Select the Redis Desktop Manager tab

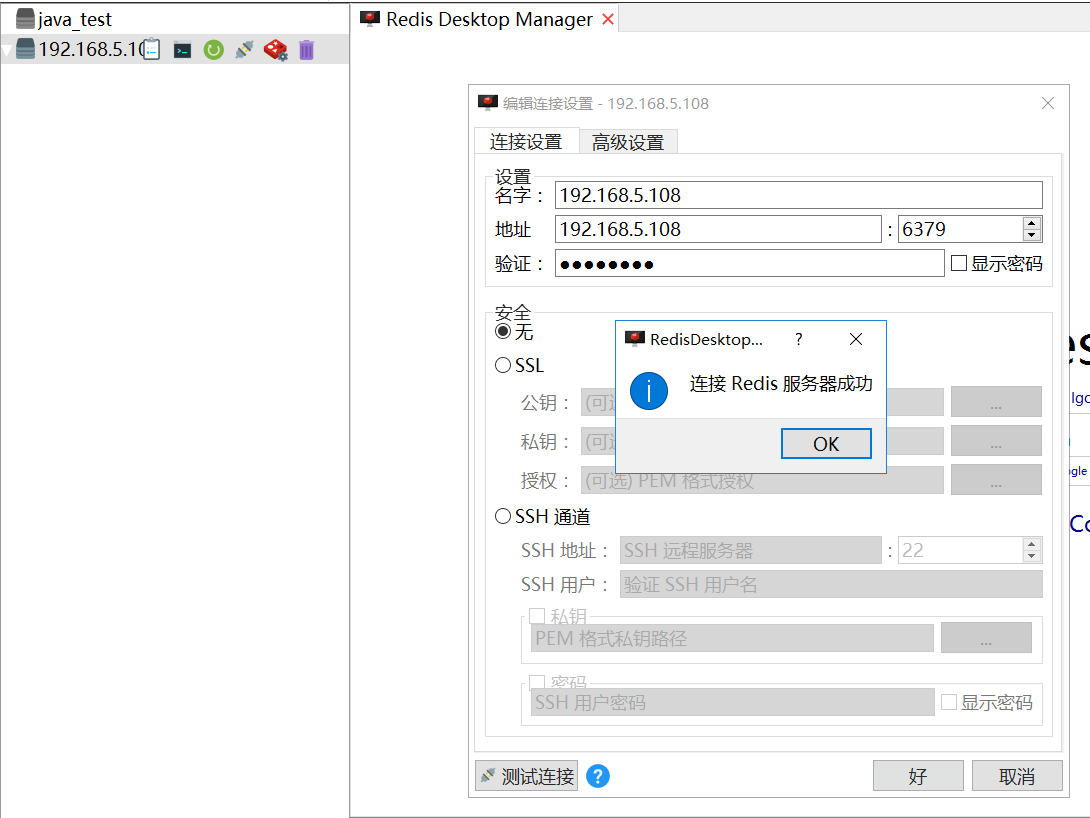point(489,19)
